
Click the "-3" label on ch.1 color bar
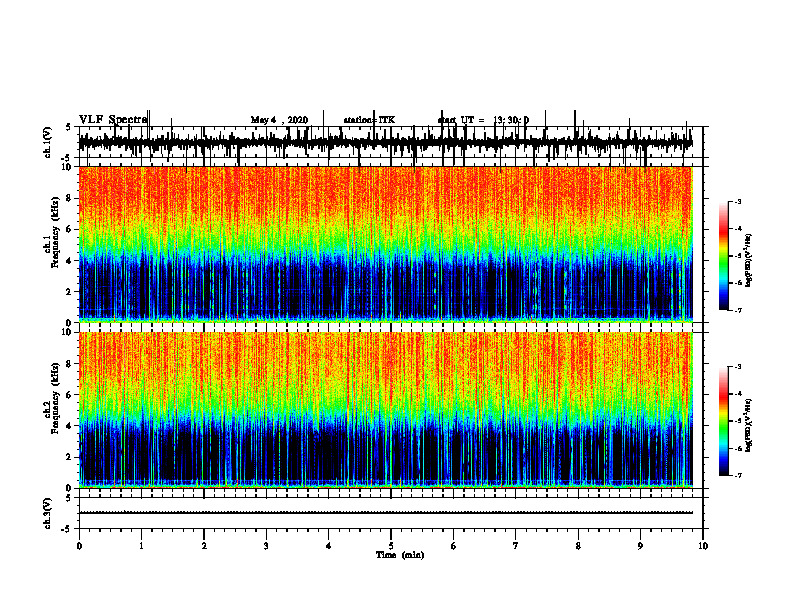tap(738, 201)
